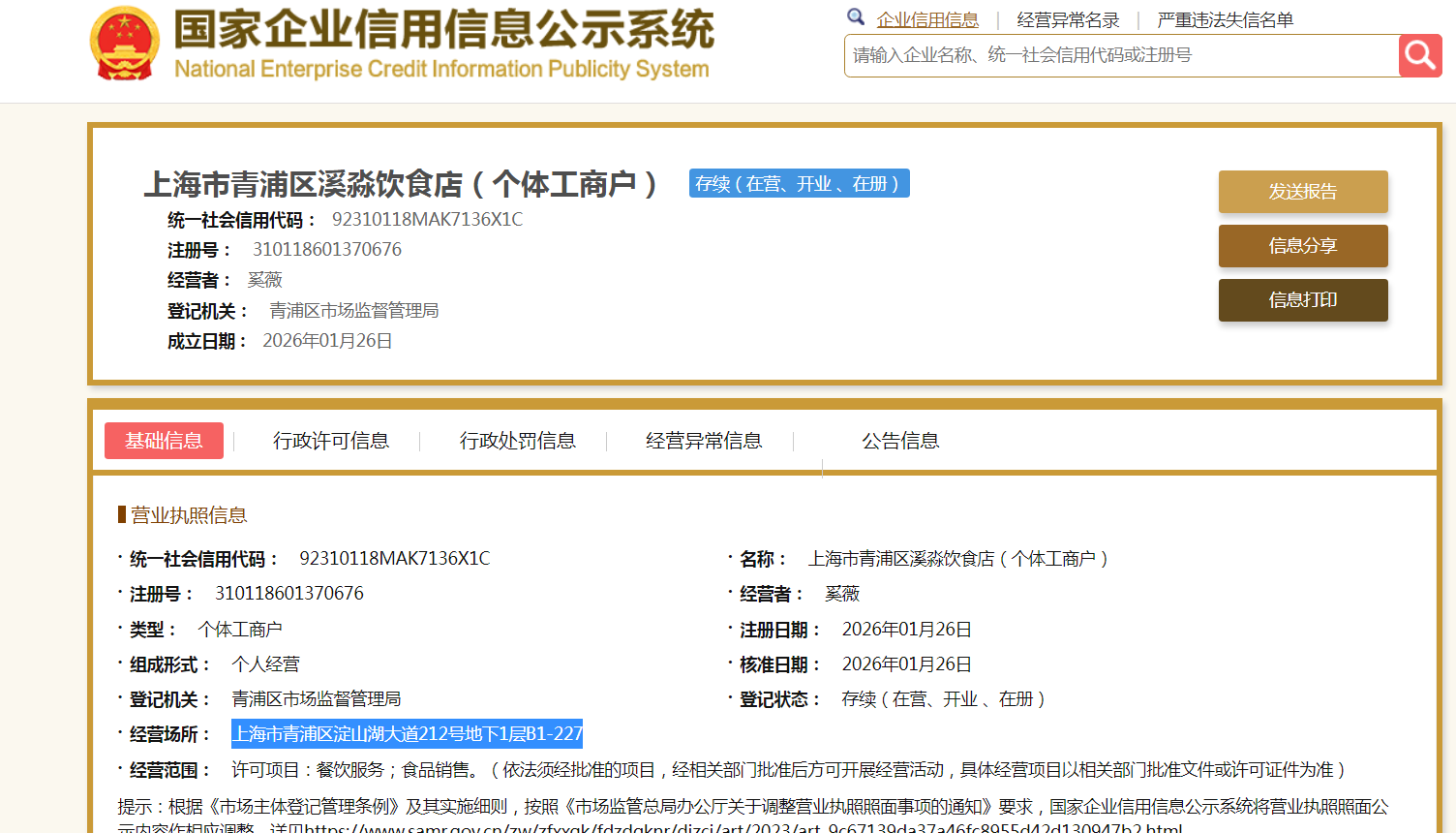The width and height of the screenshot is (1456, 833).
Task: Click the header credit code 92310118MAK7136X1C
Action: (x=427, y=220)
